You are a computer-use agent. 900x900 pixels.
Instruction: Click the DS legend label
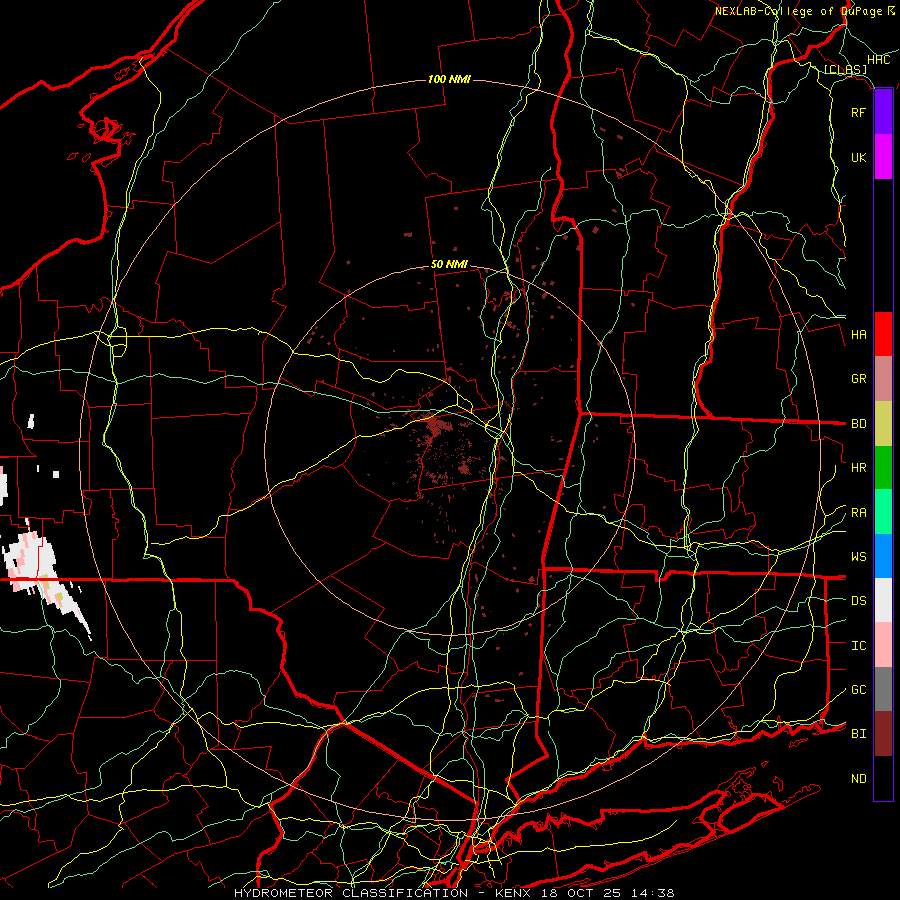point(858,601)
